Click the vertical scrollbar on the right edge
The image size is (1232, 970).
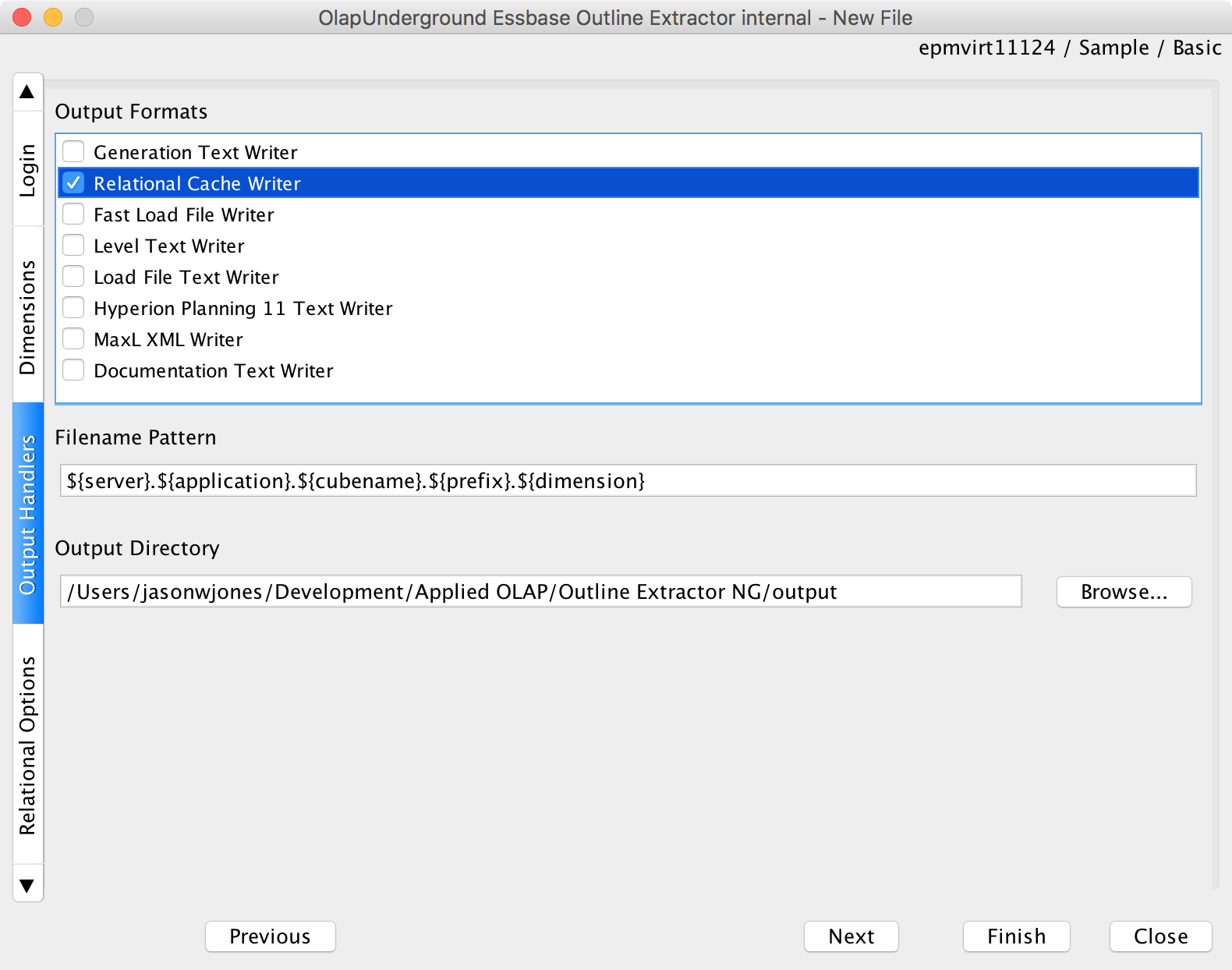click(1215, 483)
